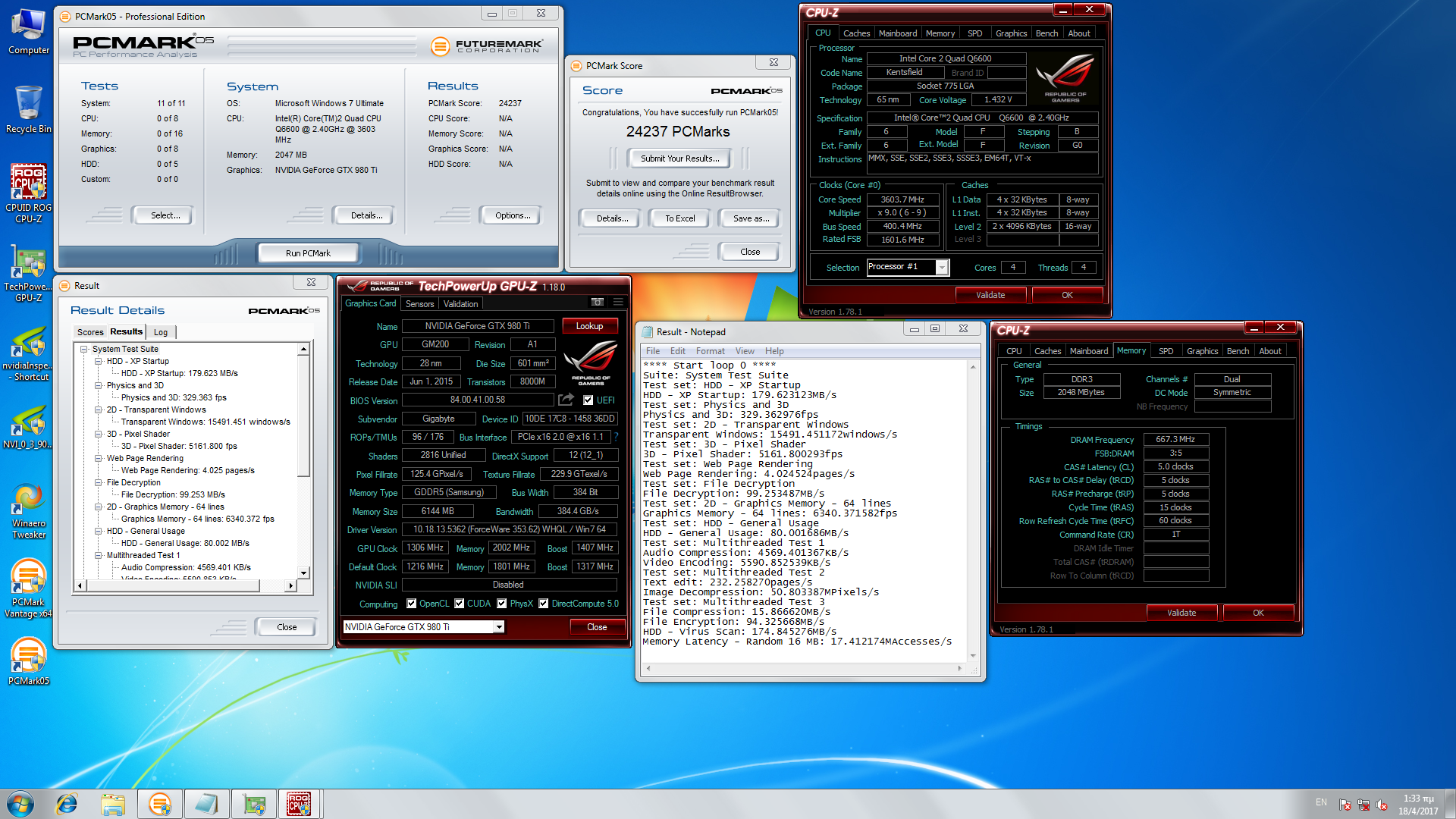Collapse the File Decryption node

pyautogui.click(x=99, y=483)
